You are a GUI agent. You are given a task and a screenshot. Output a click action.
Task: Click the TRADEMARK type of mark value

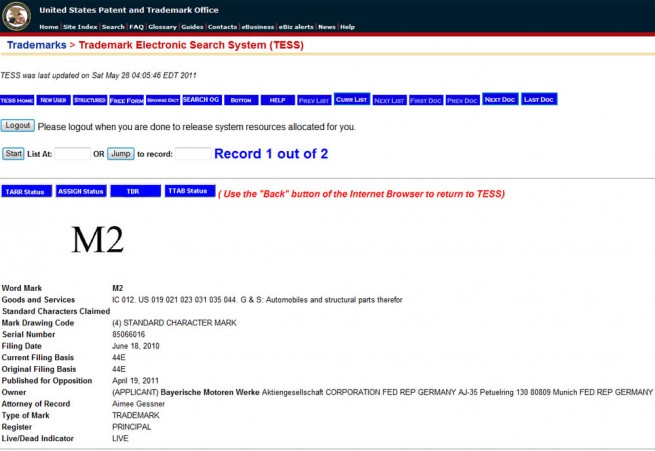click(x=136, y=416)
